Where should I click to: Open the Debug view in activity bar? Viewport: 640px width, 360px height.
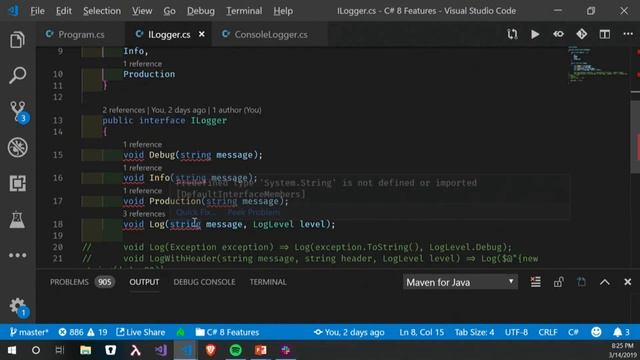(18, 147)
